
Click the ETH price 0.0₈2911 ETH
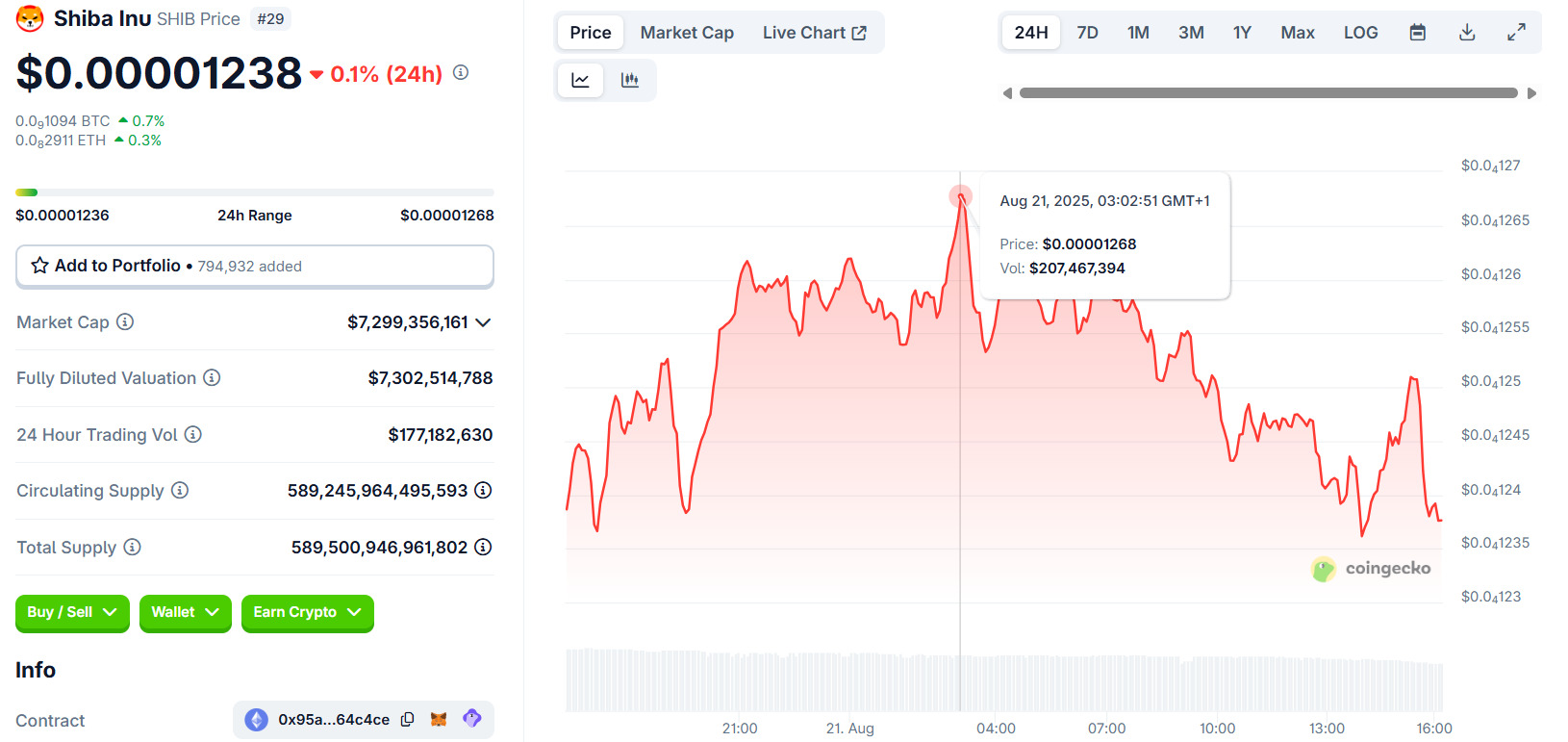pos(61,141)
